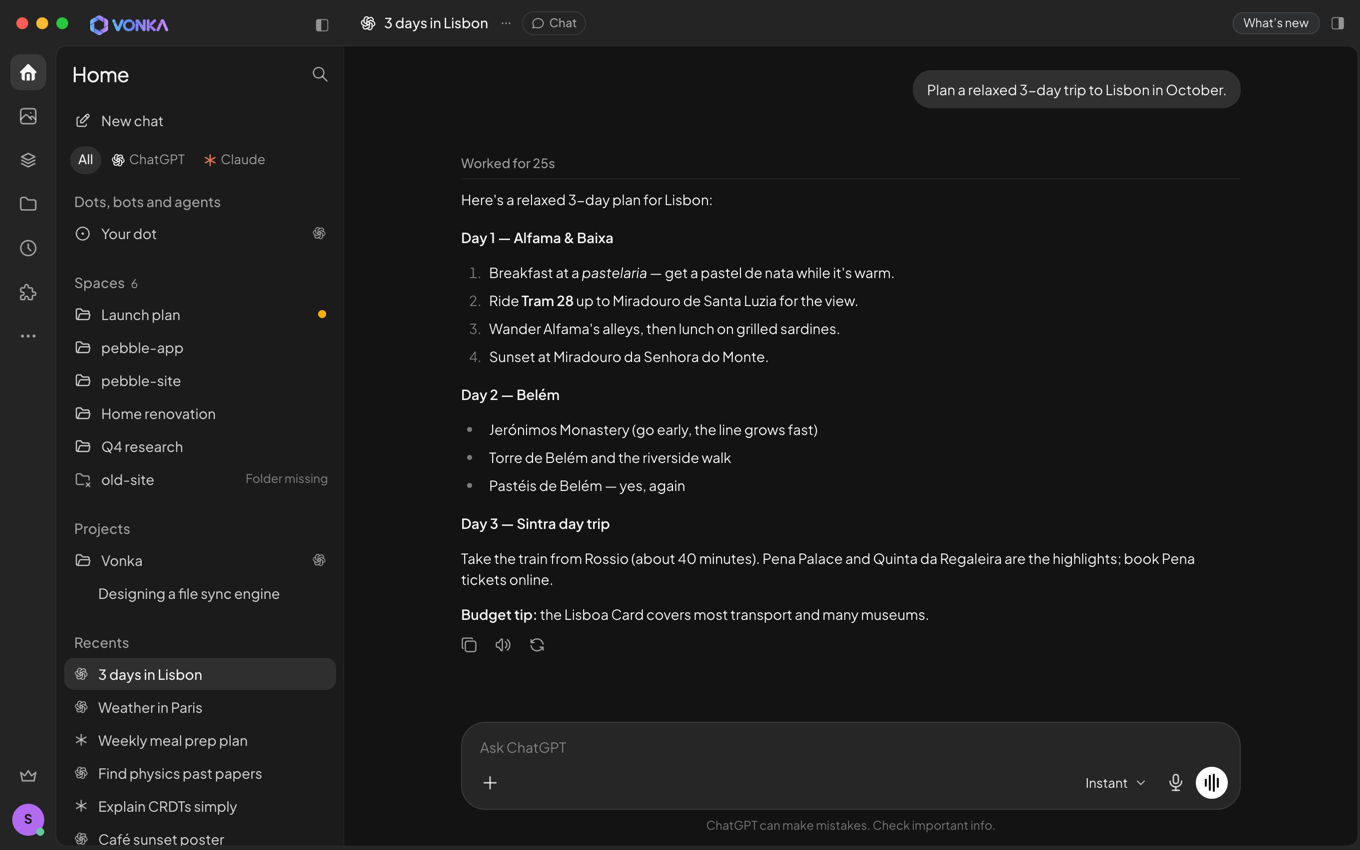This screenshot has width=1360, height=850.
Task: Open the history clock rail icon
Action: click(28, 248)
